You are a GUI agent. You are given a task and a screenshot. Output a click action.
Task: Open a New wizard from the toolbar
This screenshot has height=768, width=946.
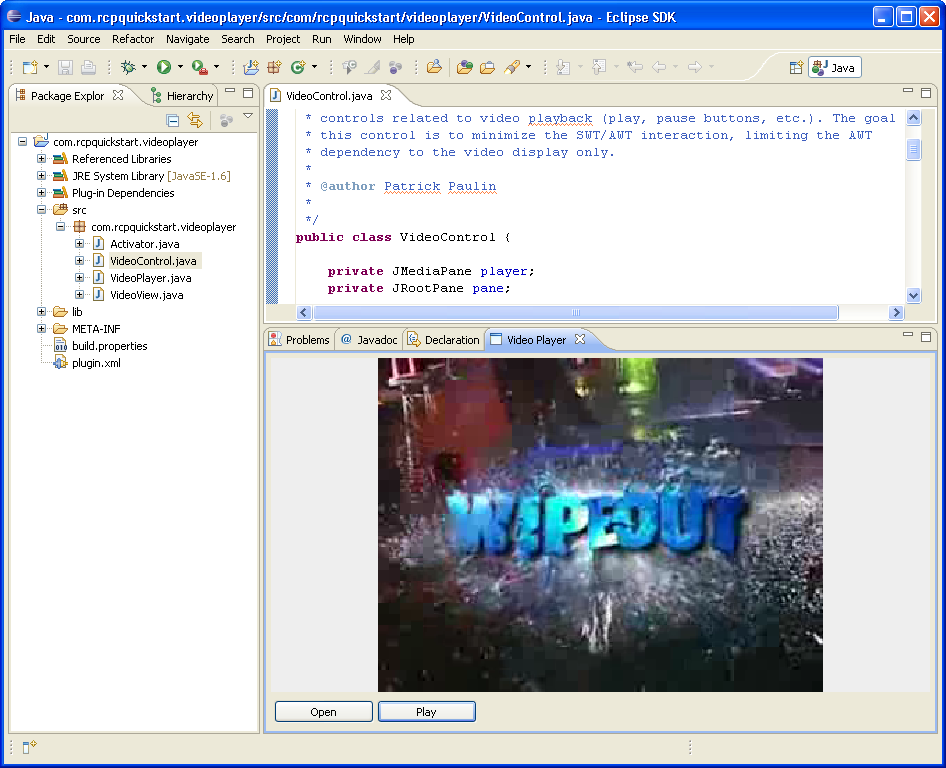(x=28, y=67)
